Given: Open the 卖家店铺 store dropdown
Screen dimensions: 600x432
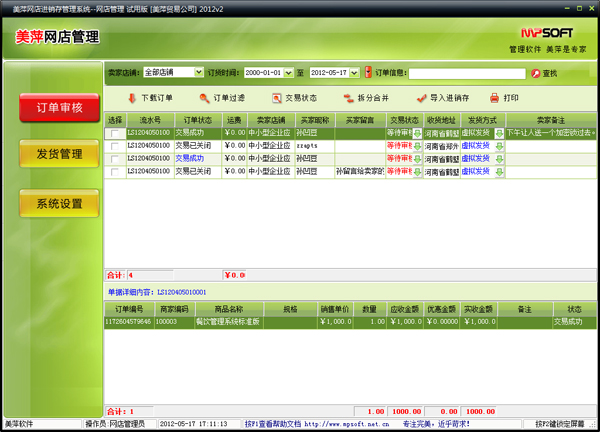Looking at the screenshot, I should coord(196,73).
